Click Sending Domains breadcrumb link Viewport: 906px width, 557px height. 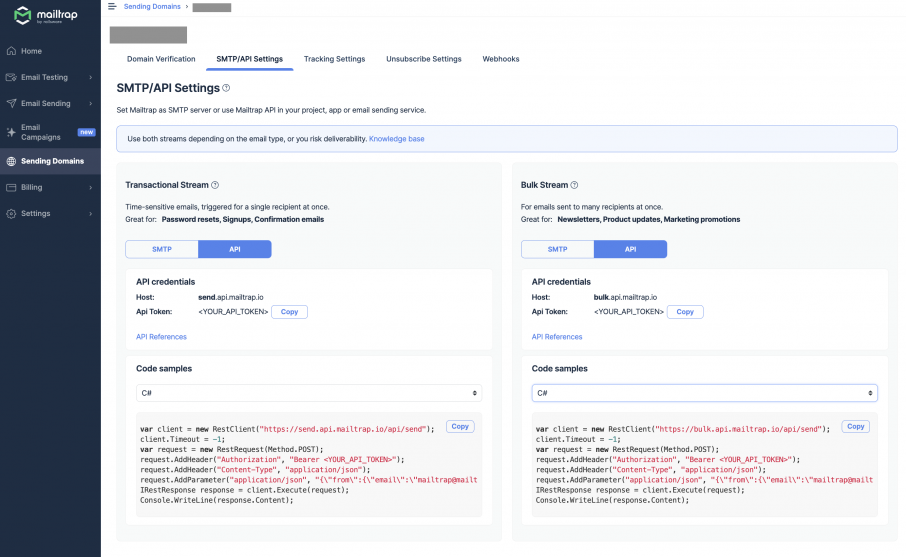153,7
